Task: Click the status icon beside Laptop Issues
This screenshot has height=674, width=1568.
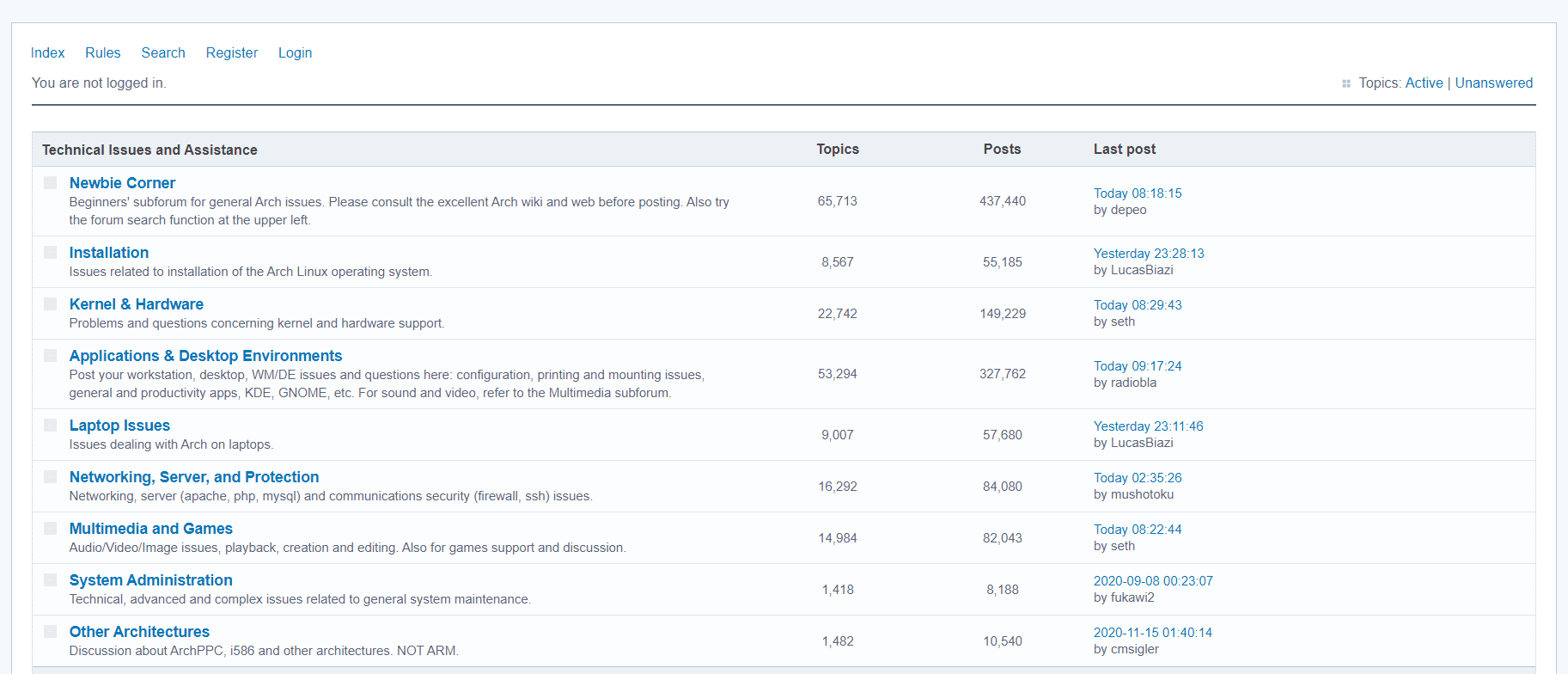Action: point(51,426)
